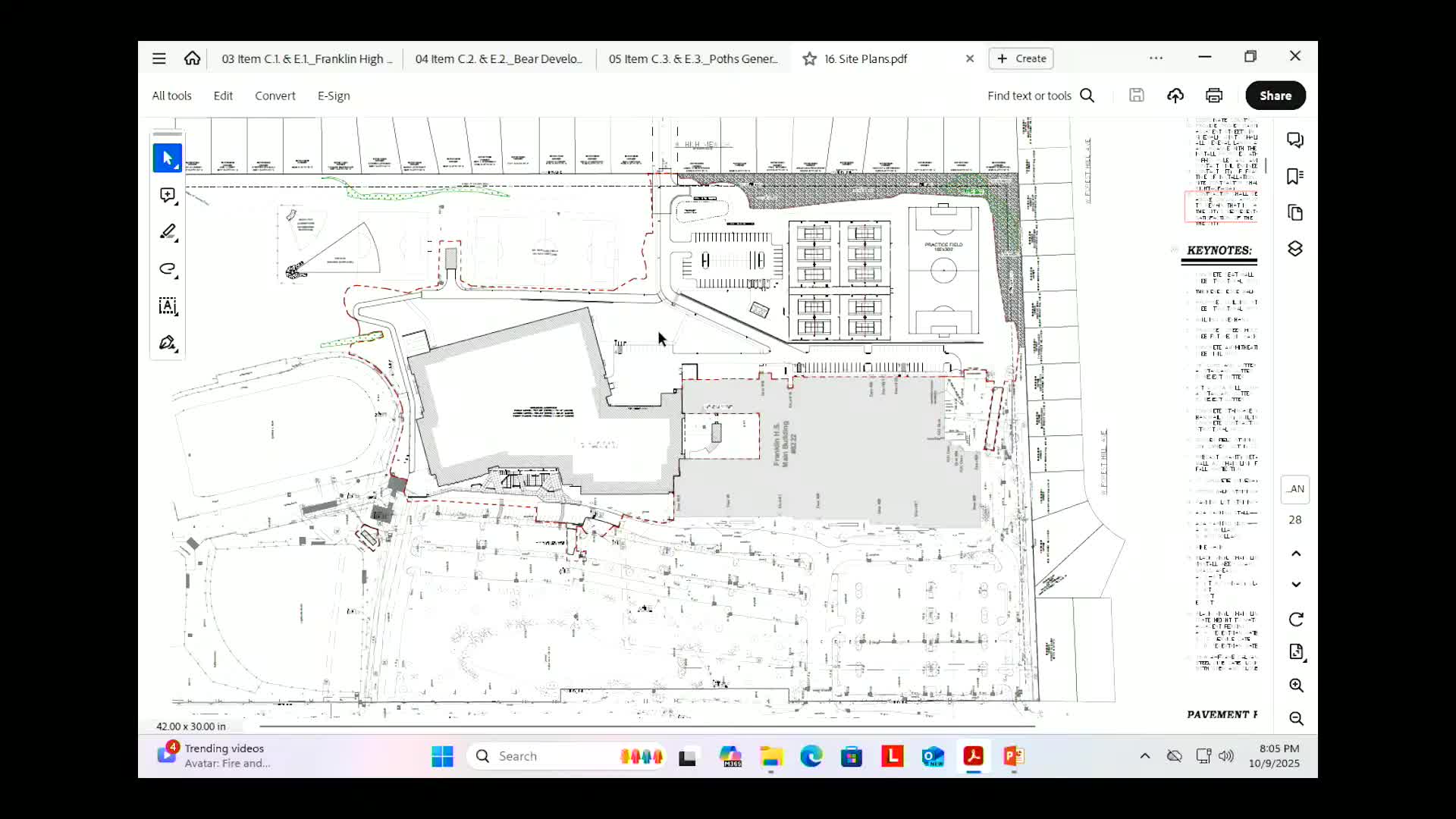The image size is (1456, 819).
Task: Zoom in on the site plan
Action: tap(1297, 686)
